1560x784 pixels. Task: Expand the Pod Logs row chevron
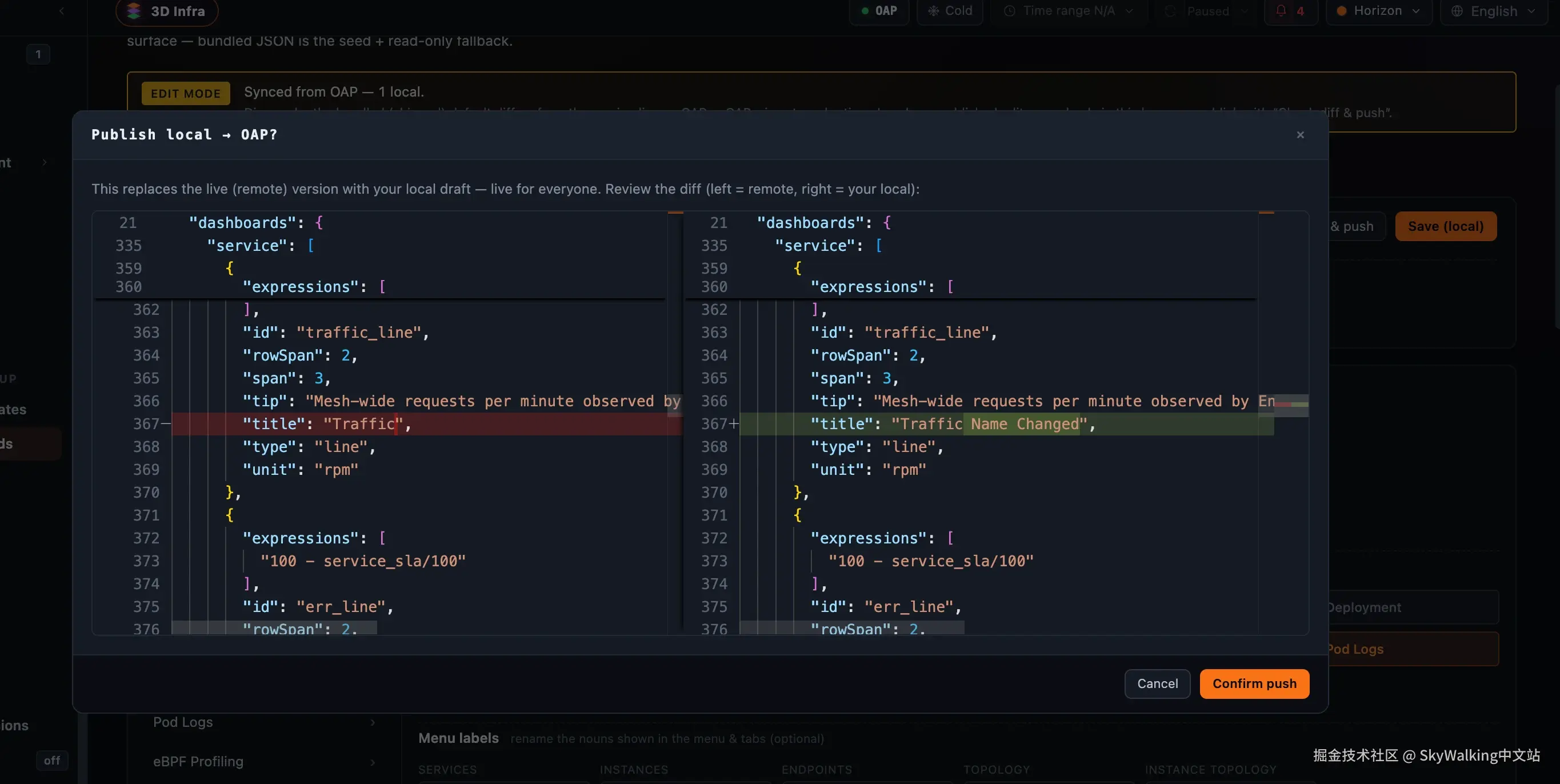point(373,722)
